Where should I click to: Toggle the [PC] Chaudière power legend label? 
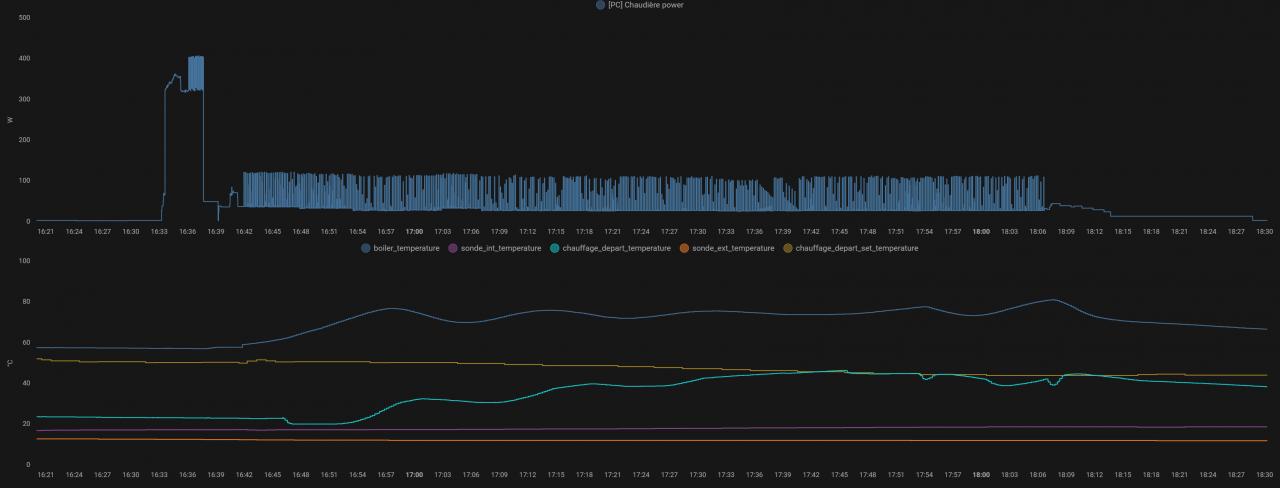click(x=646, y=5)
